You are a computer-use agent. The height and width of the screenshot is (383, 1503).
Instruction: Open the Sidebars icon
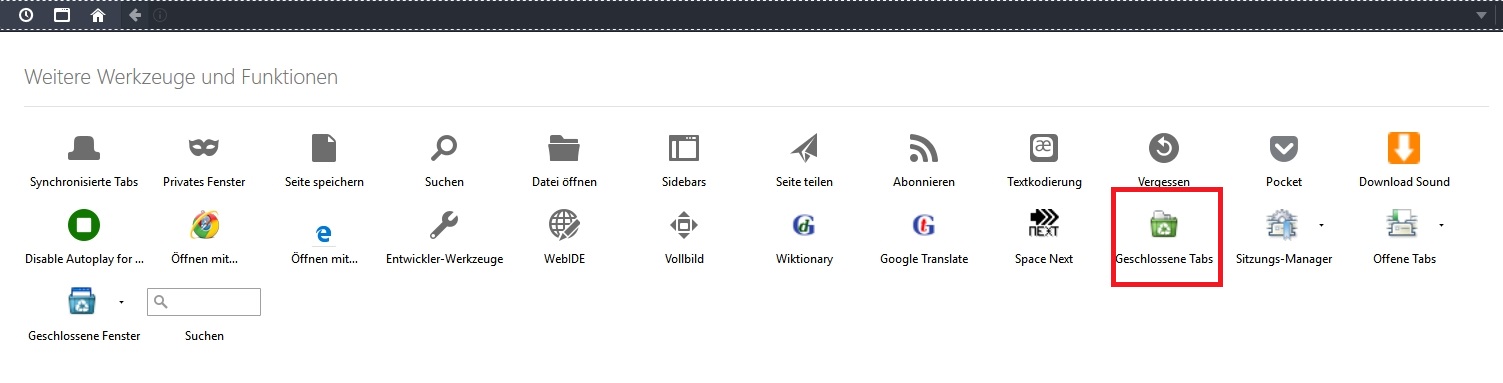684,148
